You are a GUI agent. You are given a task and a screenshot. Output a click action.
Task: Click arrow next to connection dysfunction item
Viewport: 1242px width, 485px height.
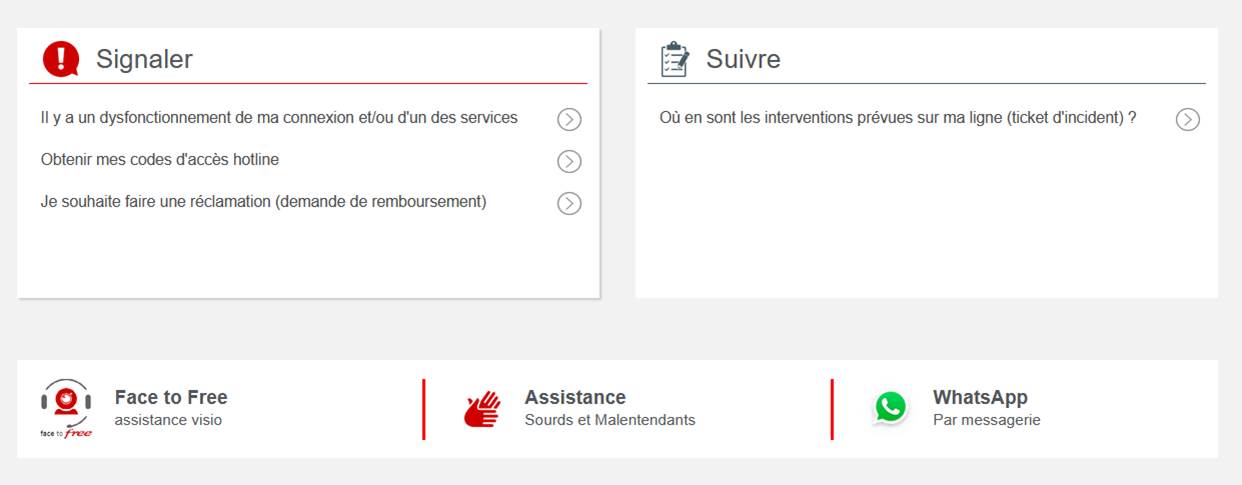coord(569,120)
